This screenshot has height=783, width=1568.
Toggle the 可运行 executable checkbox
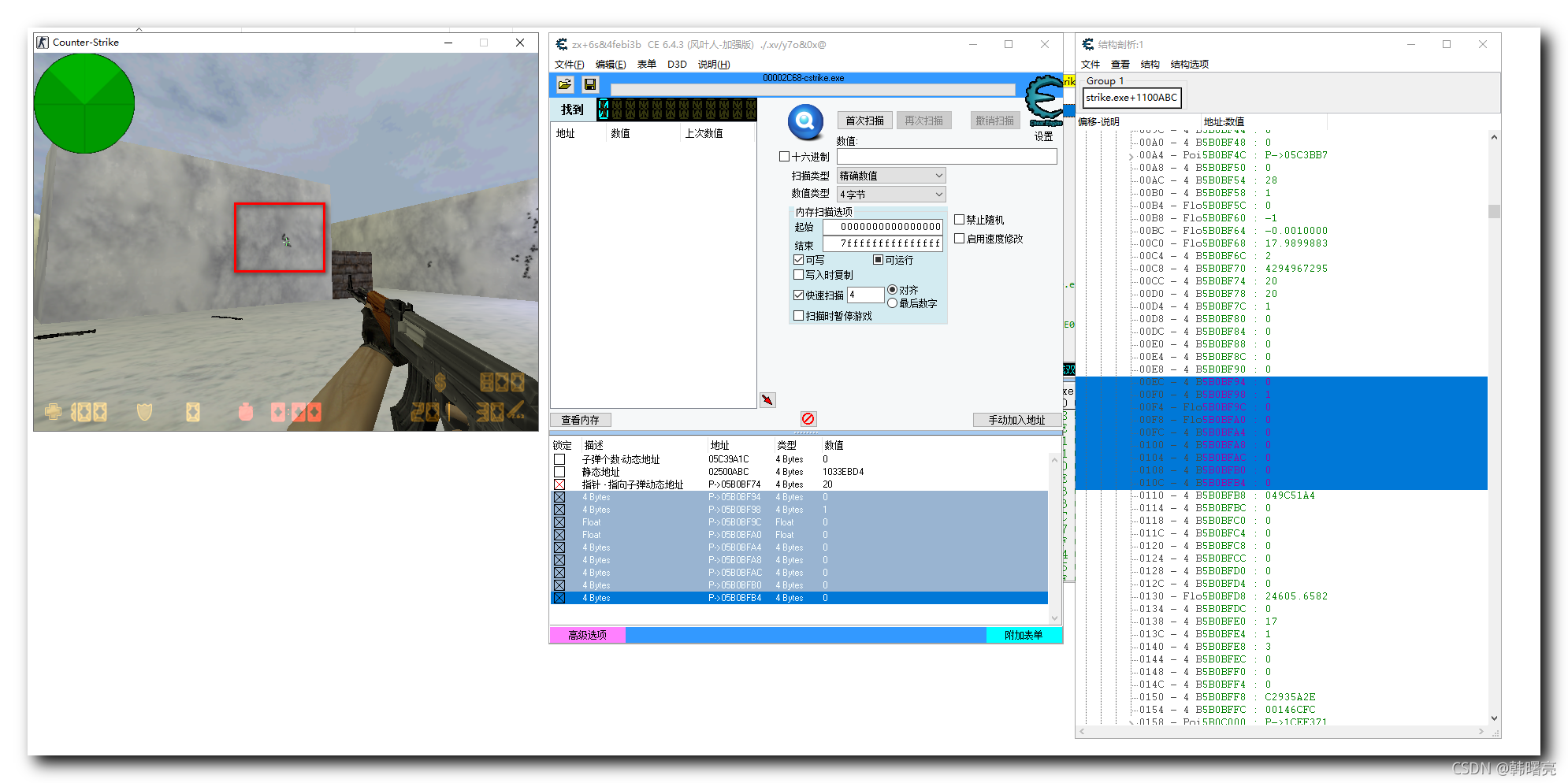878,260
